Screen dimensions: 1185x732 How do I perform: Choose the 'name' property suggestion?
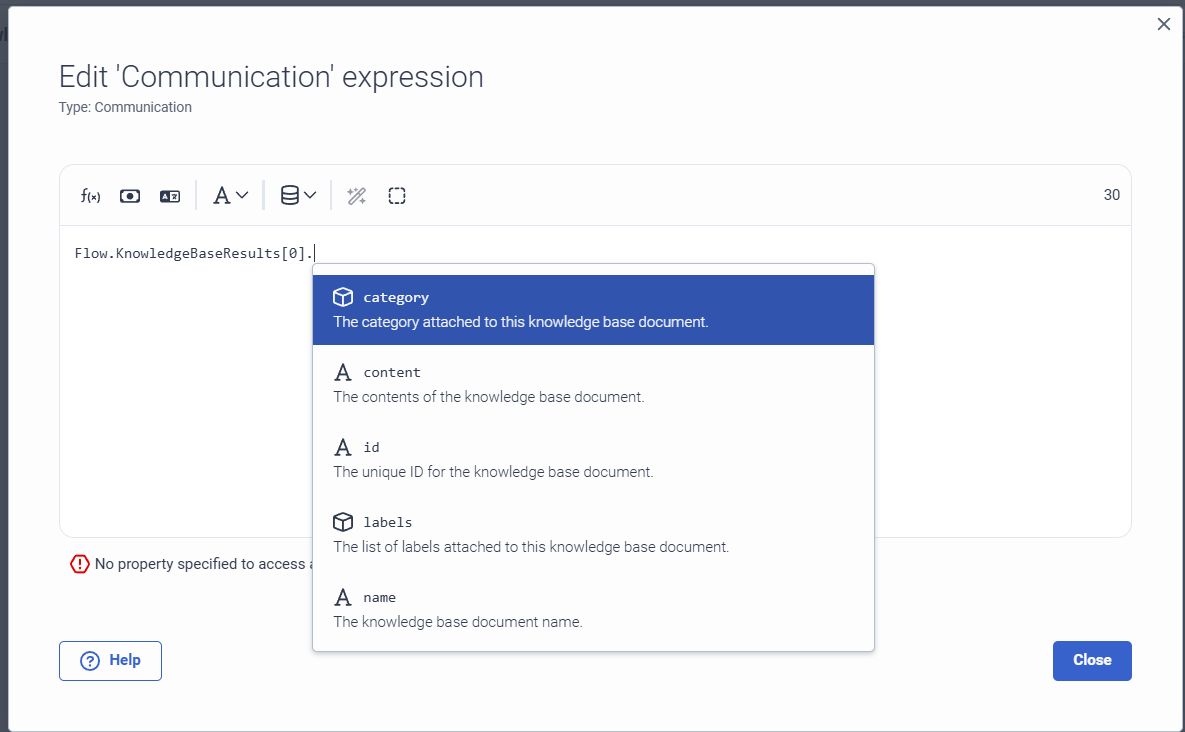[x=593, y=609]
